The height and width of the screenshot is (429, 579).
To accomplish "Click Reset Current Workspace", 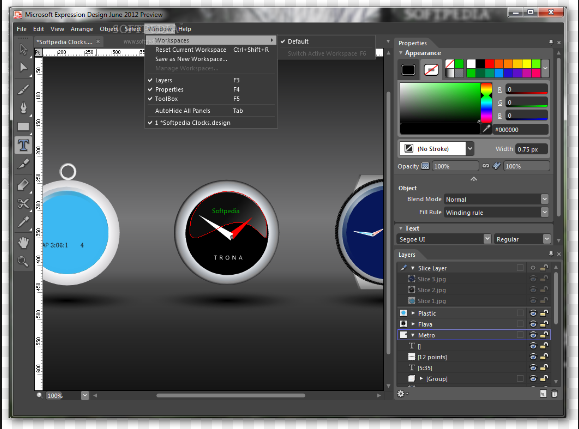I will (211, 49).
